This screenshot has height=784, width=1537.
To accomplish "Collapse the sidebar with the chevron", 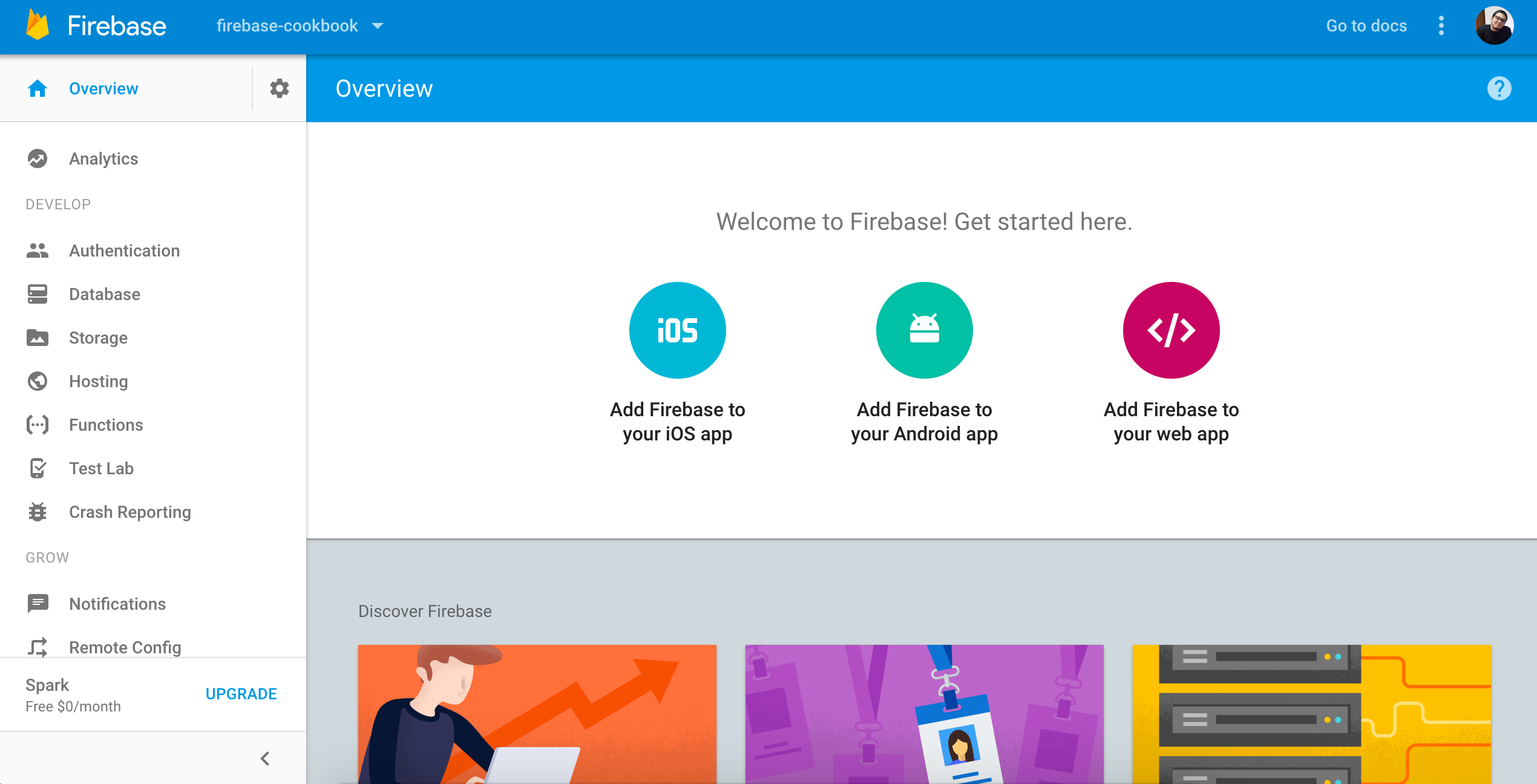I will point(265,759).
